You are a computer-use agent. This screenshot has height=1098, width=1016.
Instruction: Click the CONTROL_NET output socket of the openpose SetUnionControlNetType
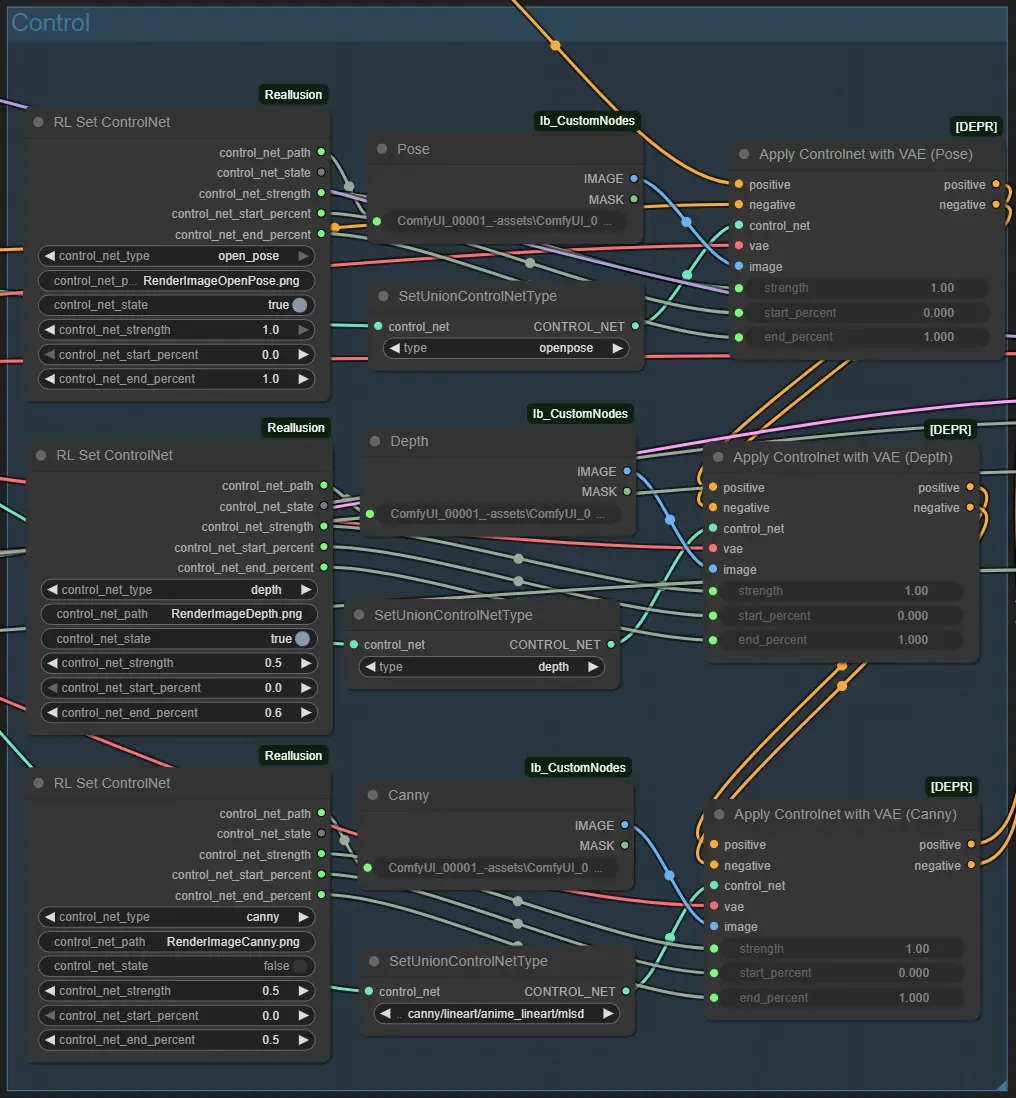635,326
